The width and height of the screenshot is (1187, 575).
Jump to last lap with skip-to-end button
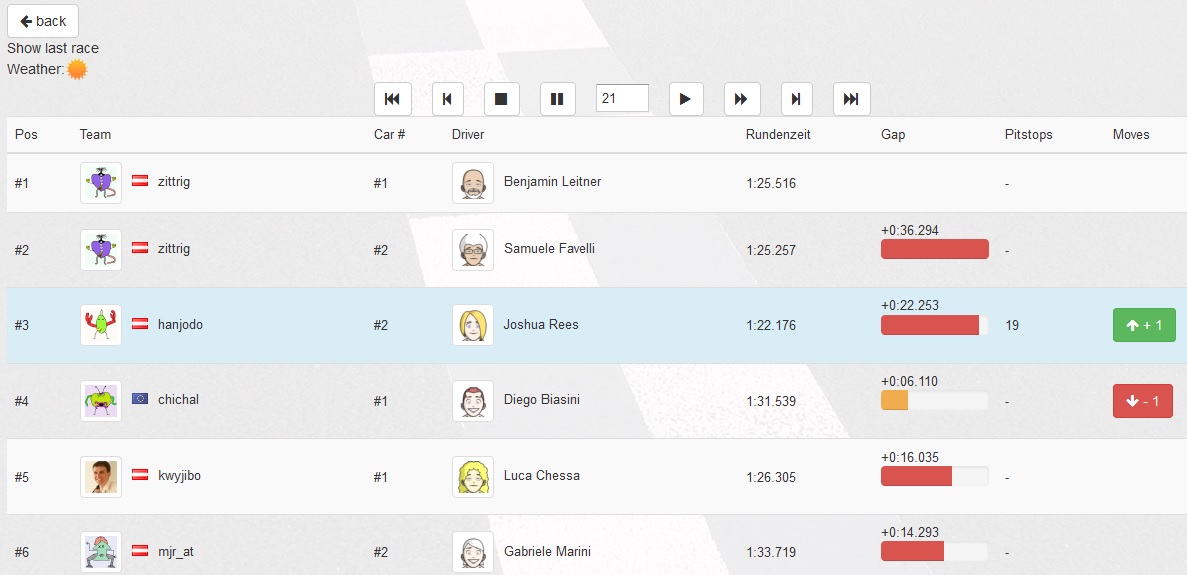point(852,99)
